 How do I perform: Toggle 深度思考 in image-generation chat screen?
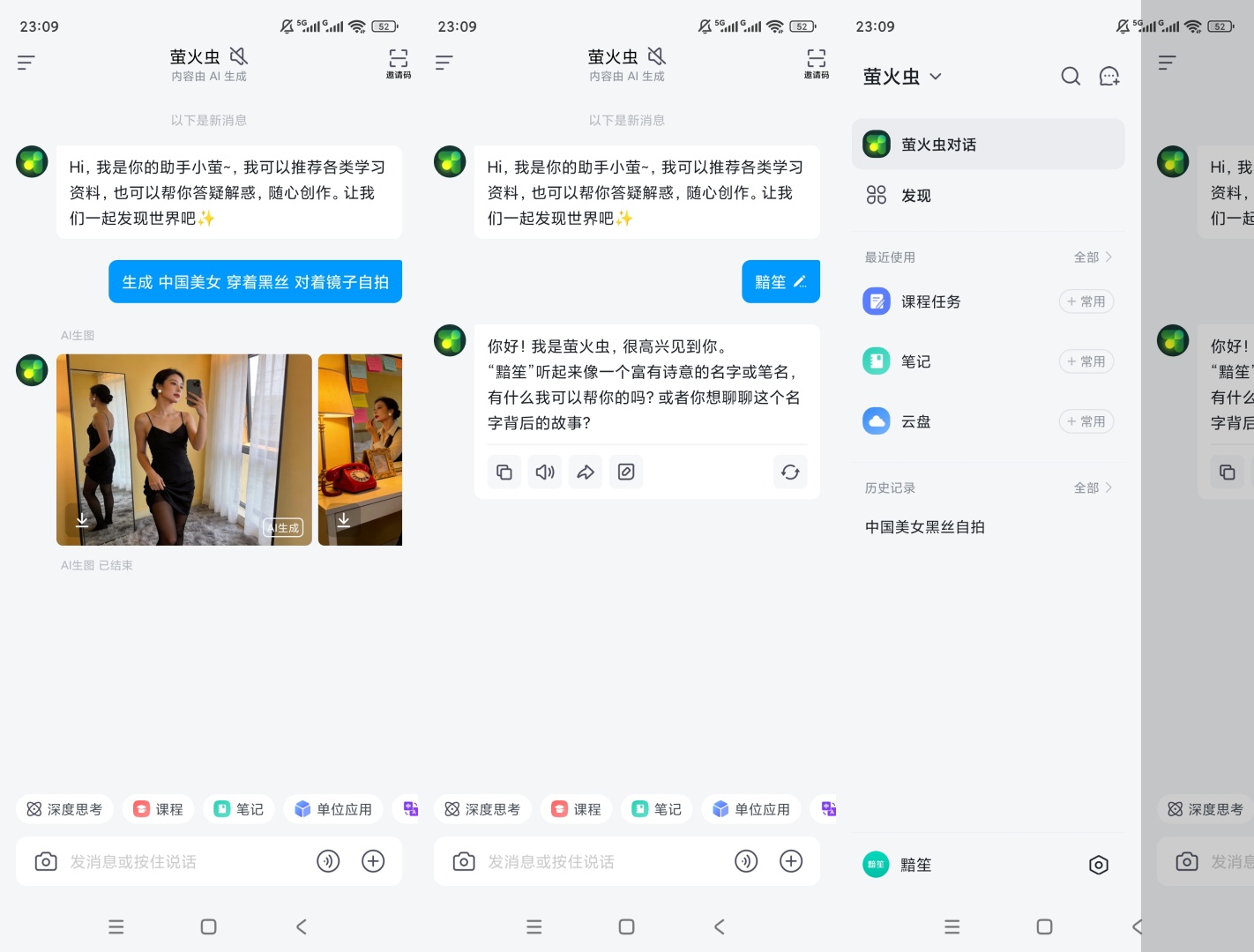(64, 809)
